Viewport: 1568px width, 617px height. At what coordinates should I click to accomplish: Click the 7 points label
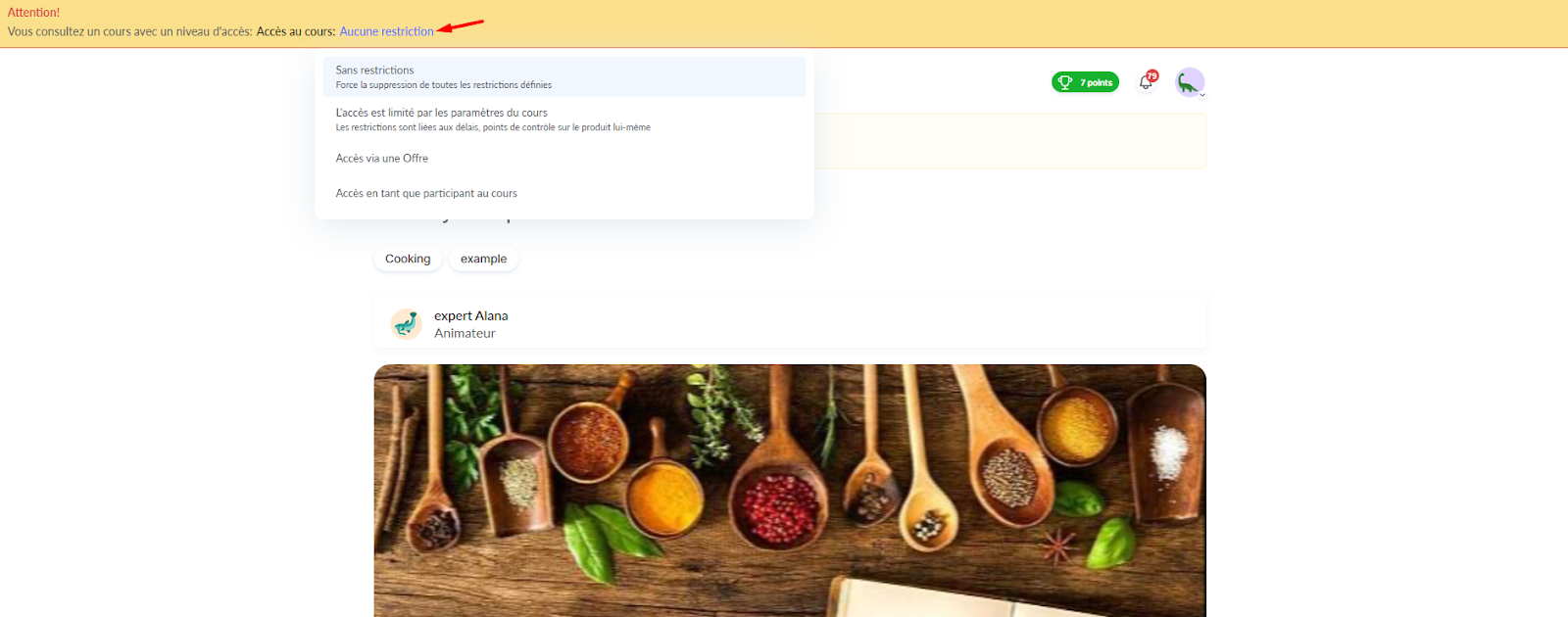[x=1096, y=82]
